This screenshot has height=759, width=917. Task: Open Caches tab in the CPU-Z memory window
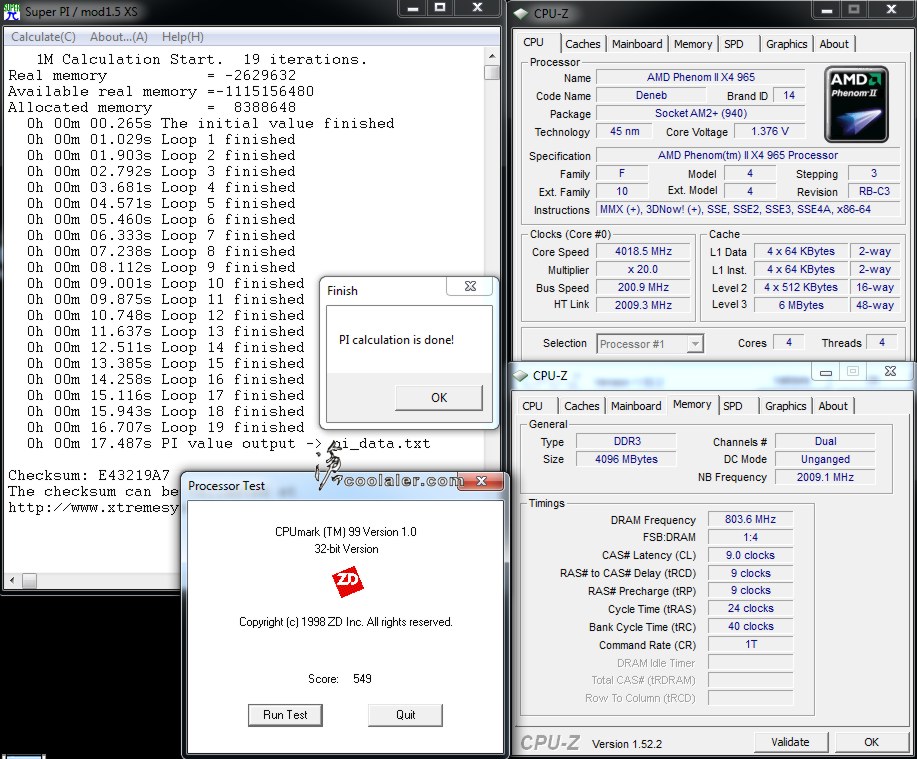(581, 406)
